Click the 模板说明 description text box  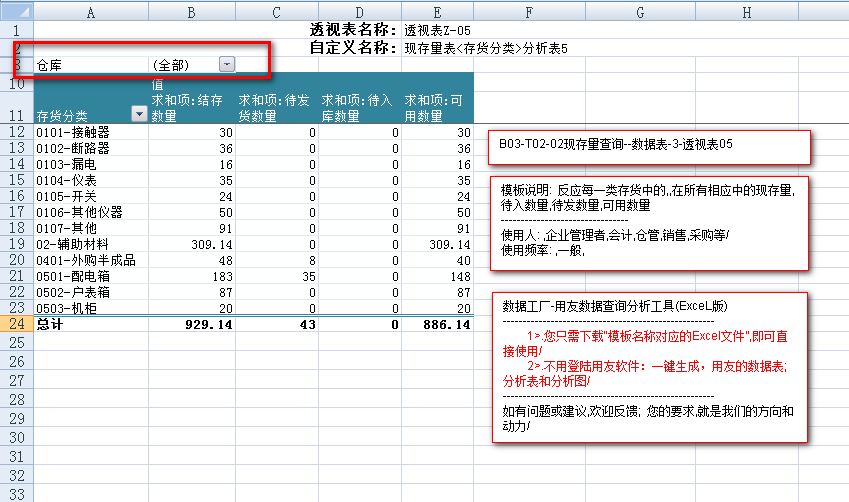click(x=648, y=222)
